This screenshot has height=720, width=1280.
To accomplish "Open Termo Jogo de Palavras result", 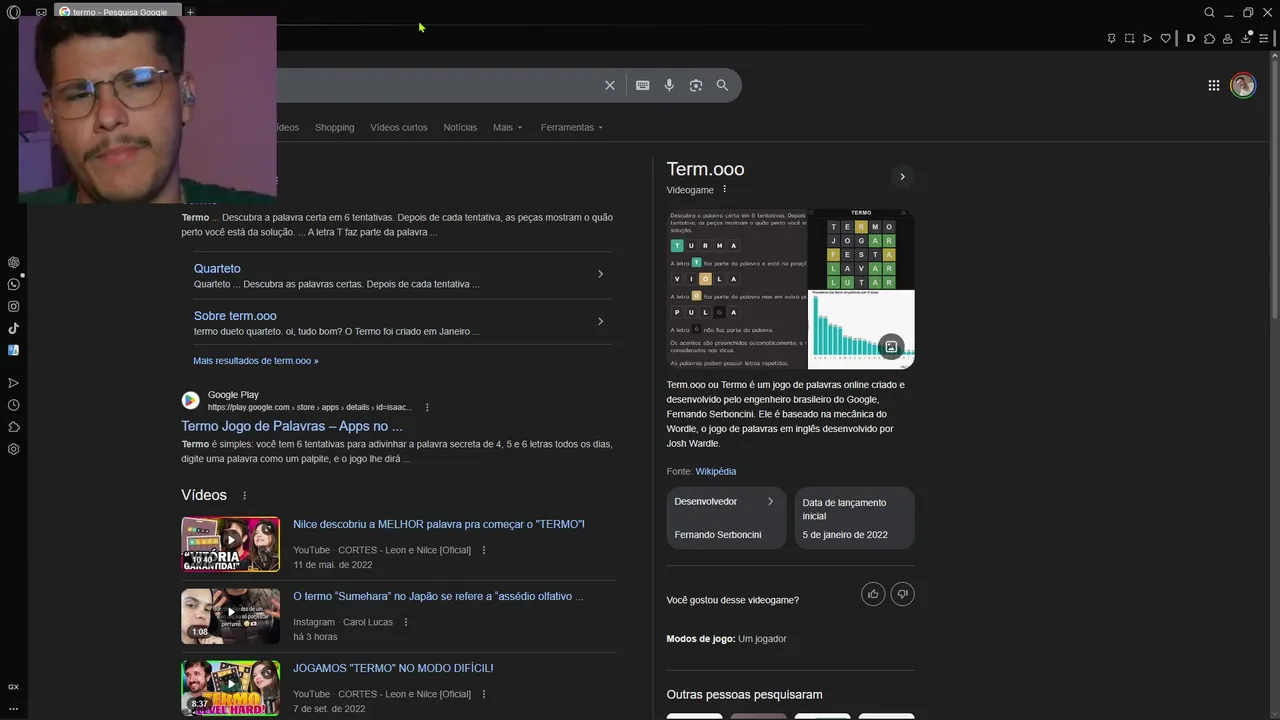I will click(292, 426).
